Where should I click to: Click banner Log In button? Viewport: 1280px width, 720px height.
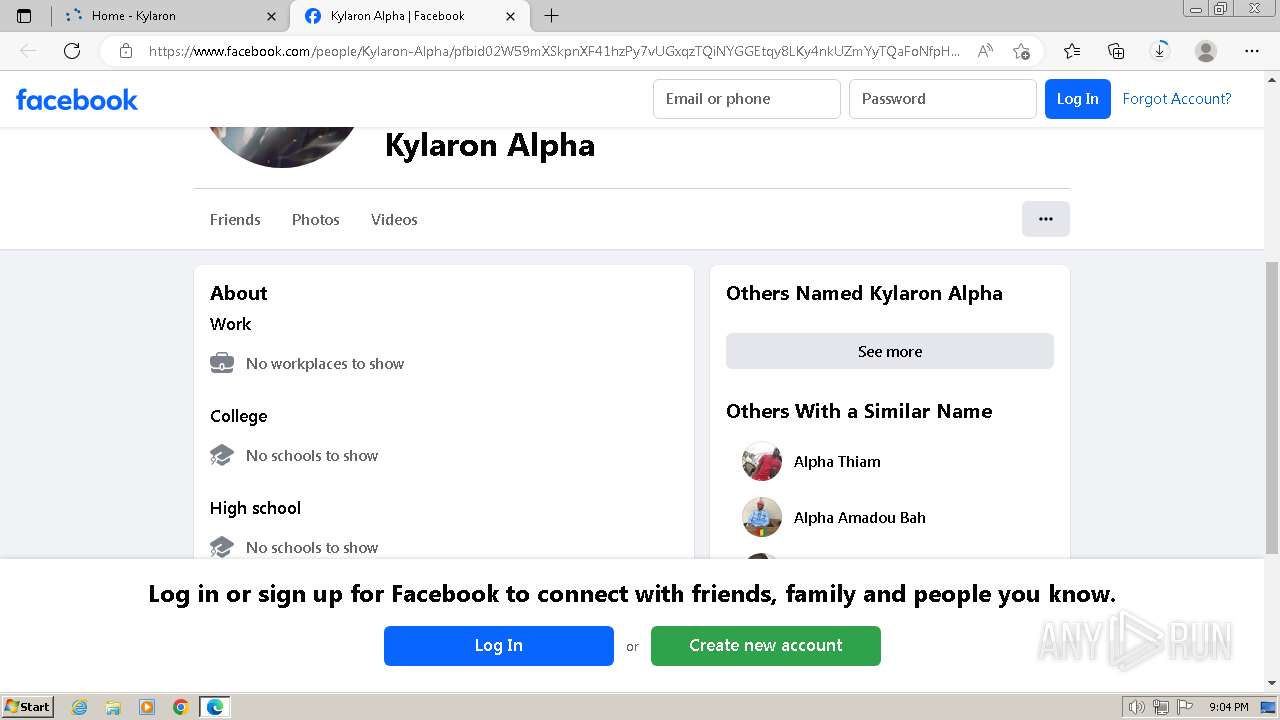pos(499,646)
